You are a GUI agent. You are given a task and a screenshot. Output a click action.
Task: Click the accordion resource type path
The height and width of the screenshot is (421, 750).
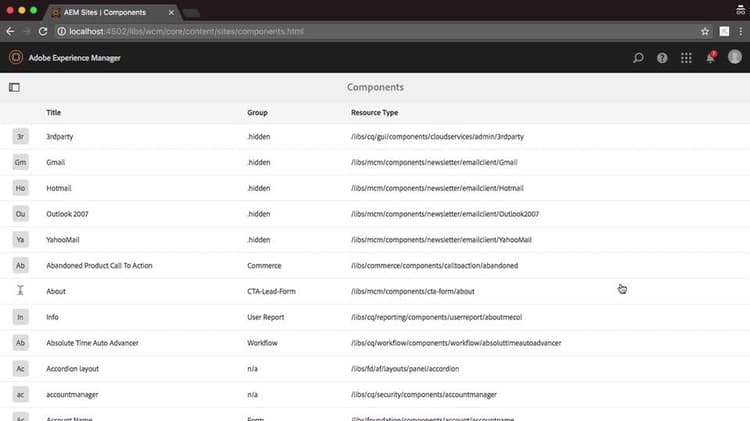405,369
